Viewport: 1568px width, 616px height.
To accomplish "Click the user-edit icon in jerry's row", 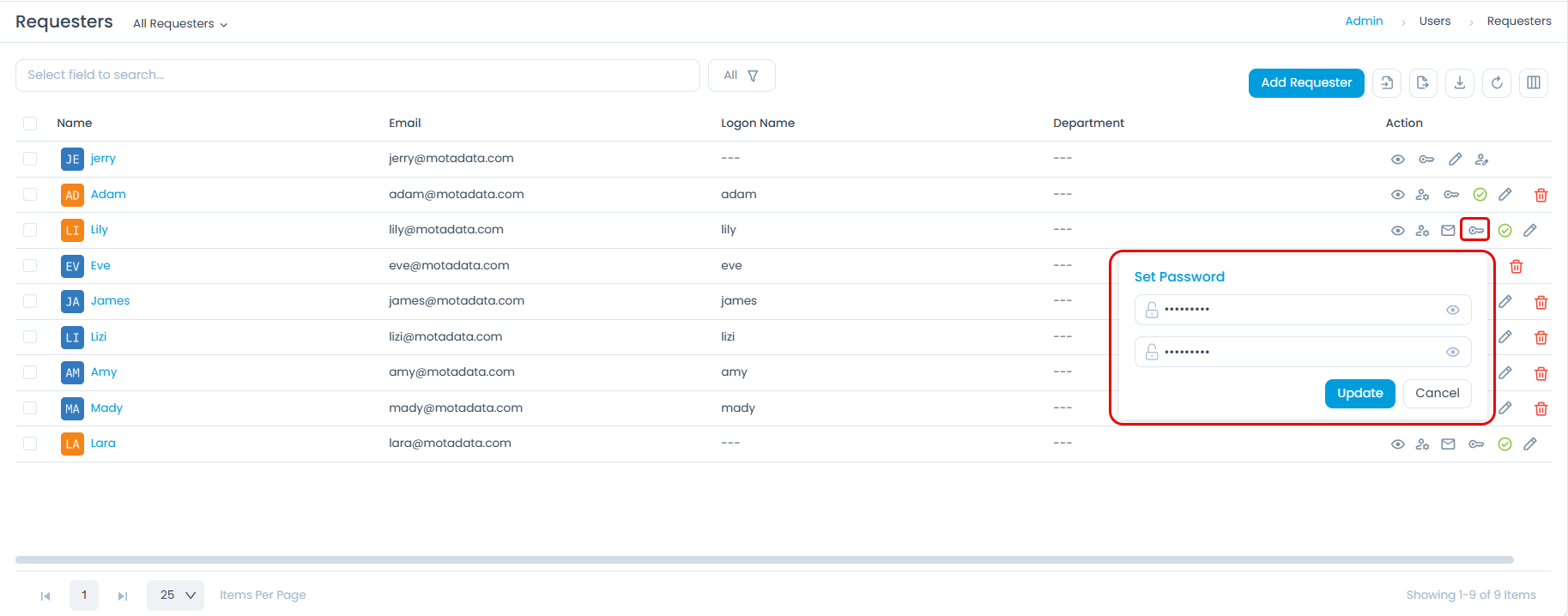I will [x=1482, y=160].
